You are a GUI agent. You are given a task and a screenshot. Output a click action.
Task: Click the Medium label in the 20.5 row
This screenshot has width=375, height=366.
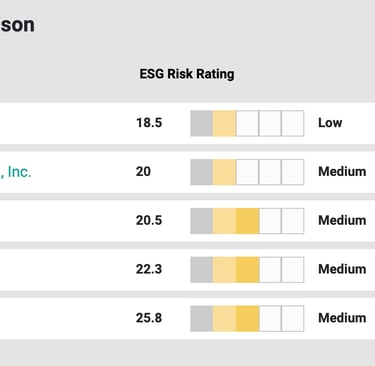tap(342, 220)
